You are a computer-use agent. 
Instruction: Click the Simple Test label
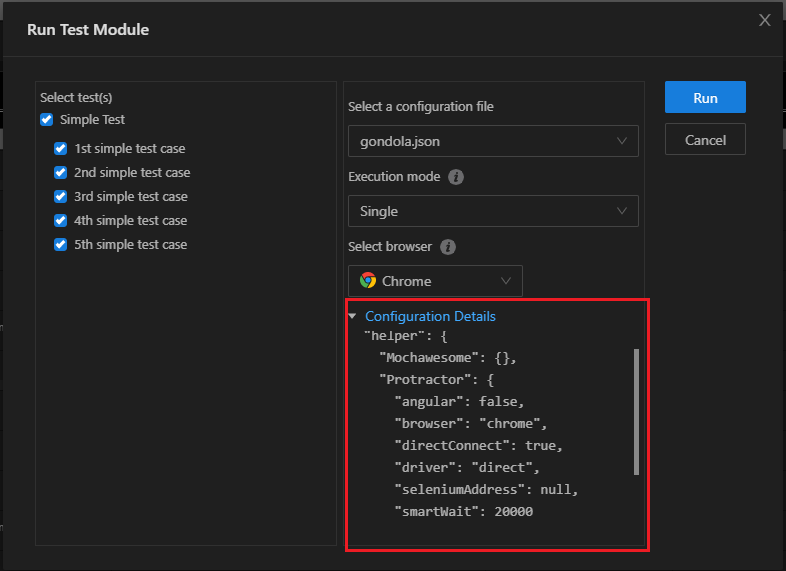tap(93, 120)
